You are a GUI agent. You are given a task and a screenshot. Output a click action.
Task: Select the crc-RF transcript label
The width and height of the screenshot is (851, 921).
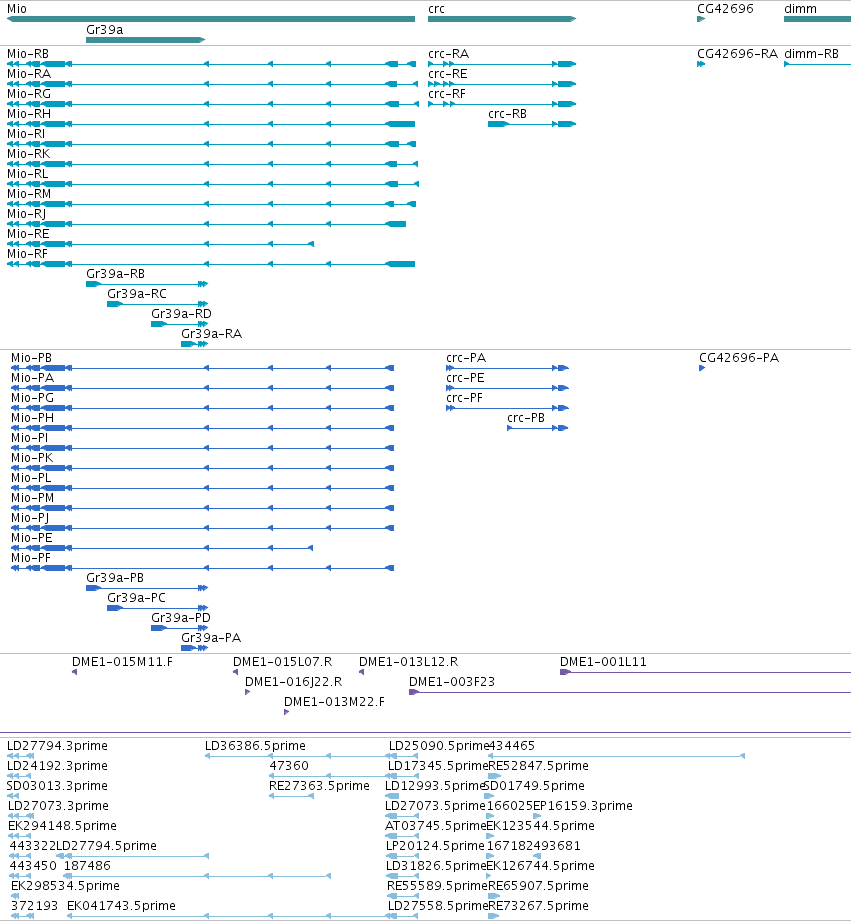click(x=447, y=94)
